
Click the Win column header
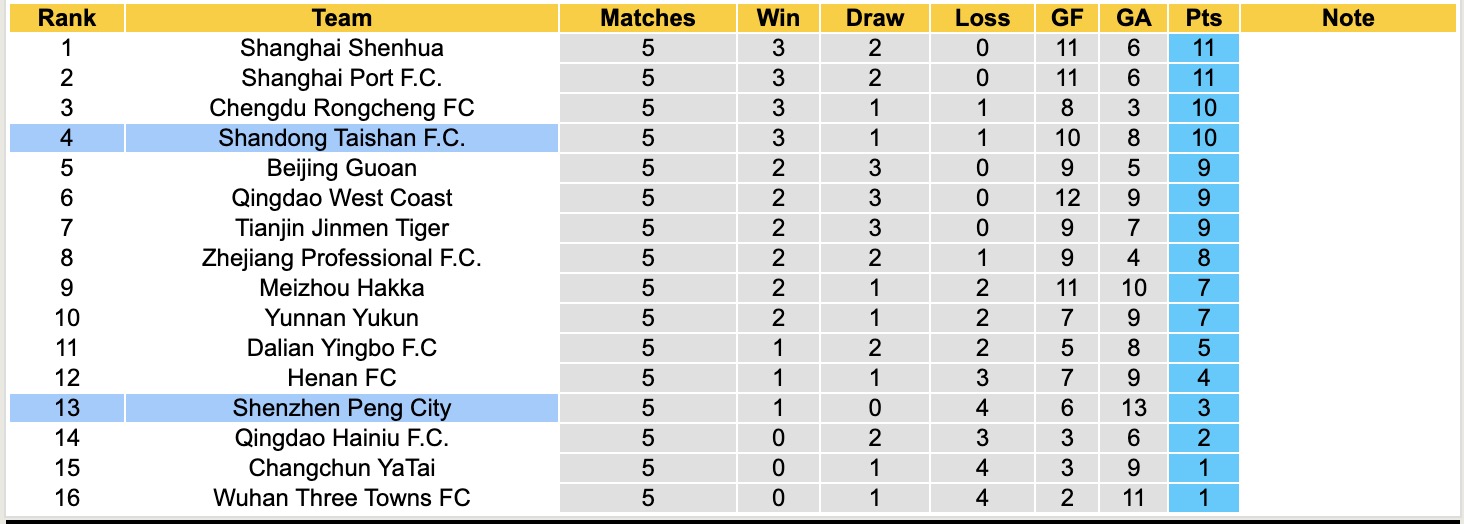[779, 18]
